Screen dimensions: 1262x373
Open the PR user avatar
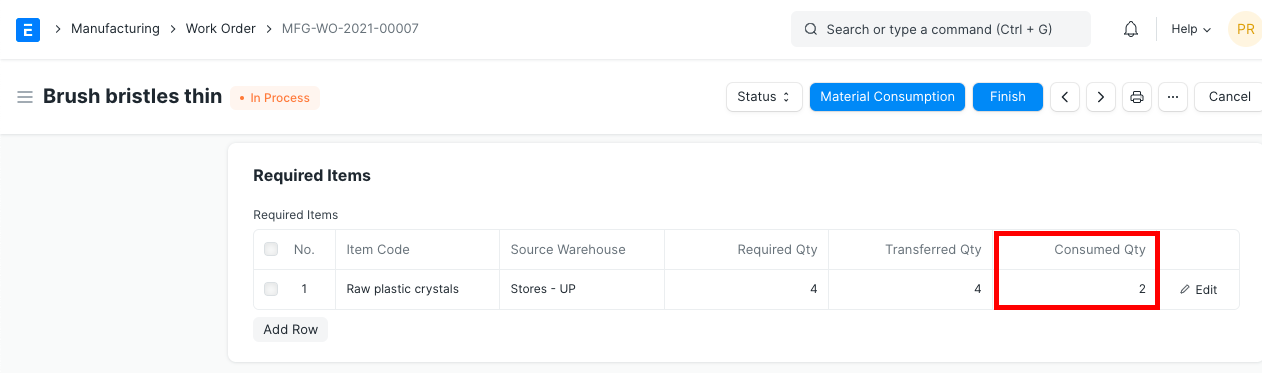[x=1245, y=30]
